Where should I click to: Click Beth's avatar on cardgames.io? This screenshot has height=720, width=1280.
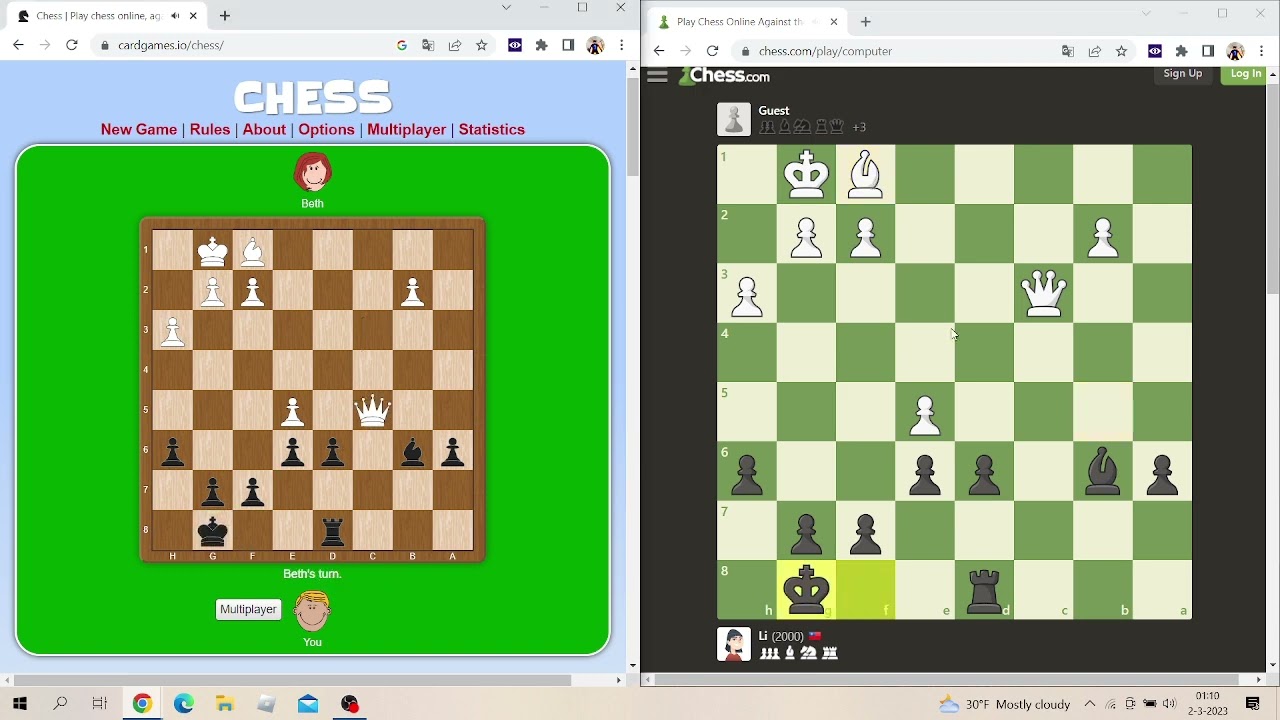tap(312, 172)
